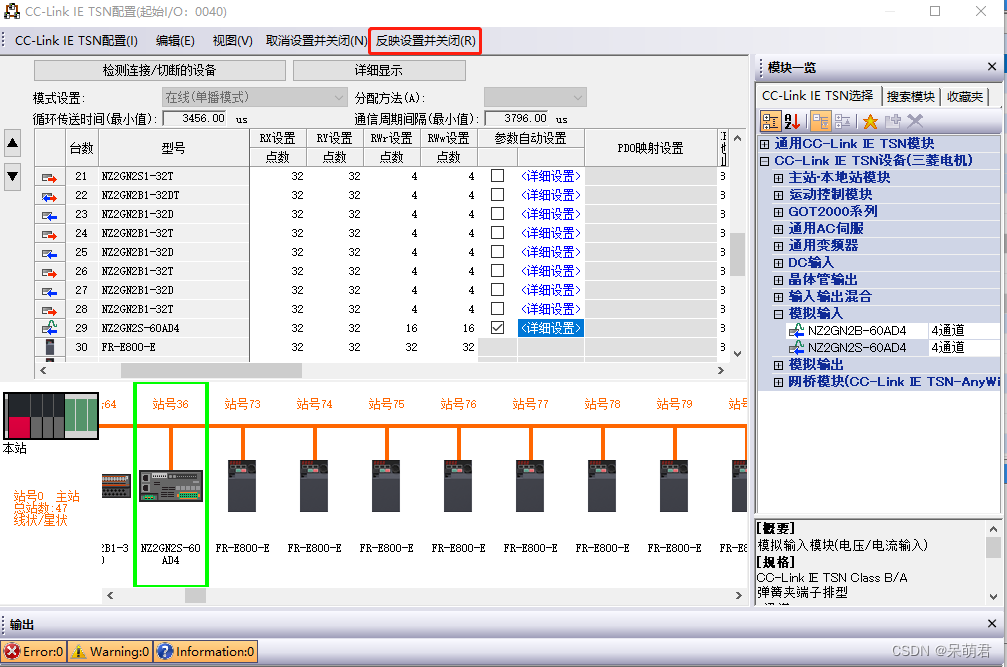The image size is (1007, 667).
Task: Select FR-E800-E inverter image at 站号77
Action: point(530,485)
